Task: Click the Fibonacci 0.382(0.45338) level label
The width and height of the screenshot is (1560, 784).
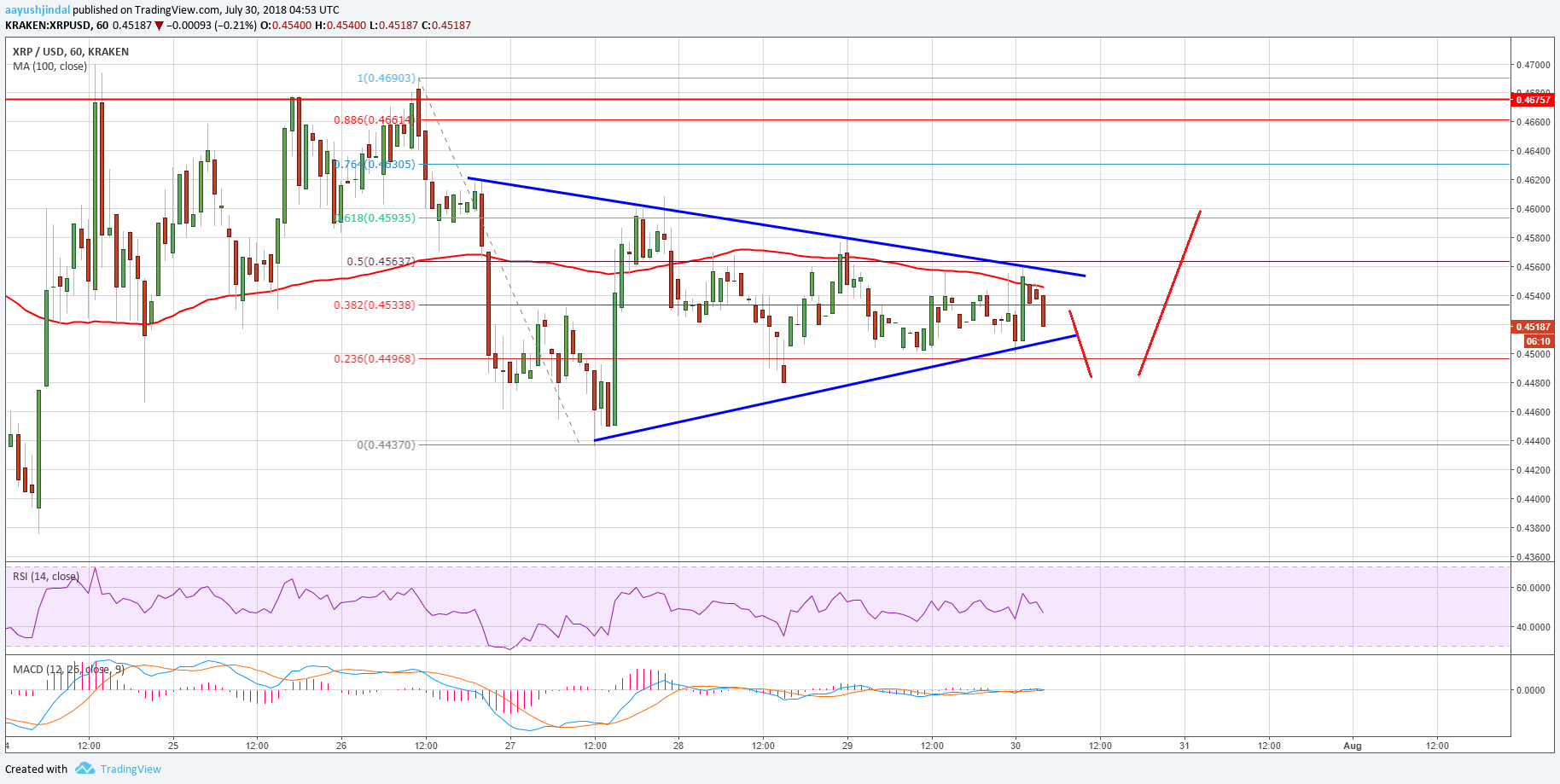Action: pos(375,305)
